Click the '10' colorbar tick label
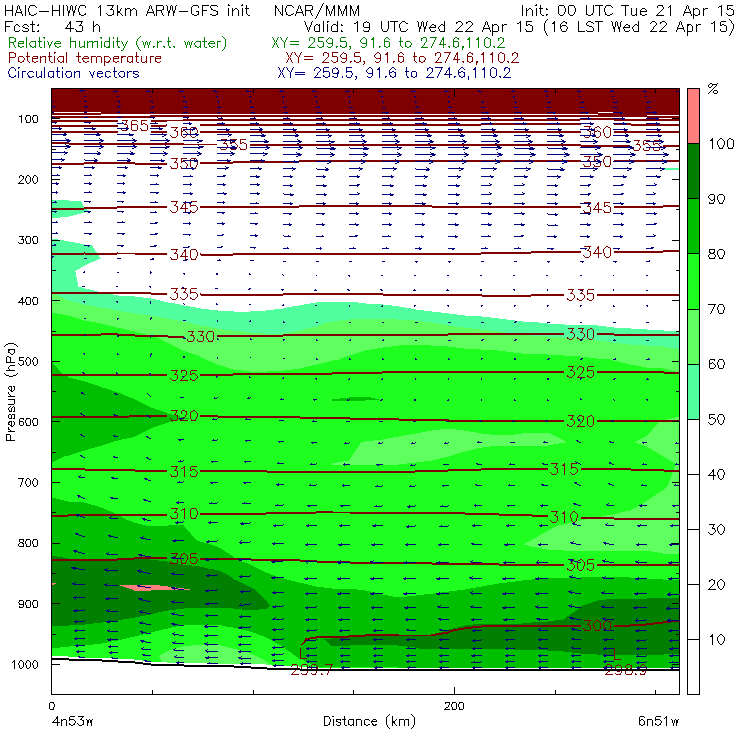The height and width of the screenshot is (740, 740). coord(716,640)
